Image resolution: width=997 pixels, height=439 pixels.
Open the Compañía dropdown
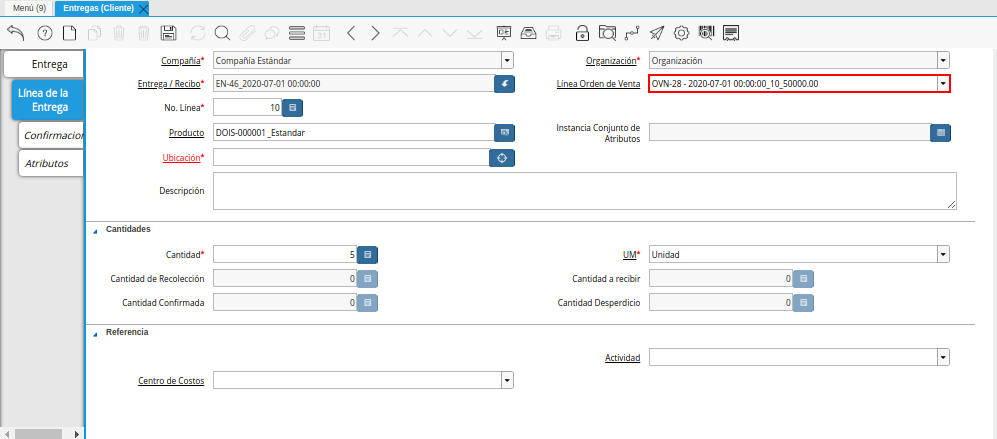[507, 60]
